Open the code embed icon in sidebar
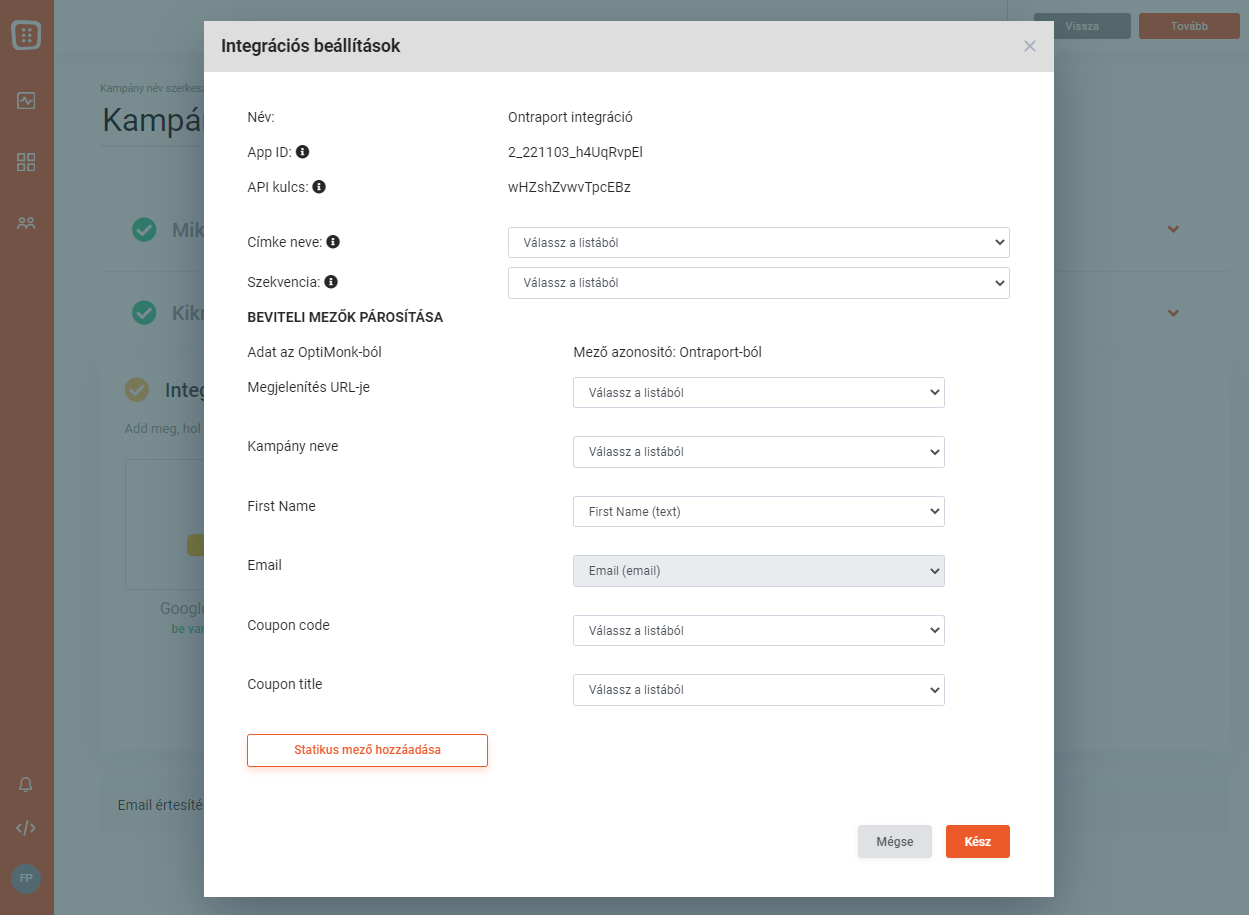This screenshot has height=915, width=1249. tap(26, 828)
